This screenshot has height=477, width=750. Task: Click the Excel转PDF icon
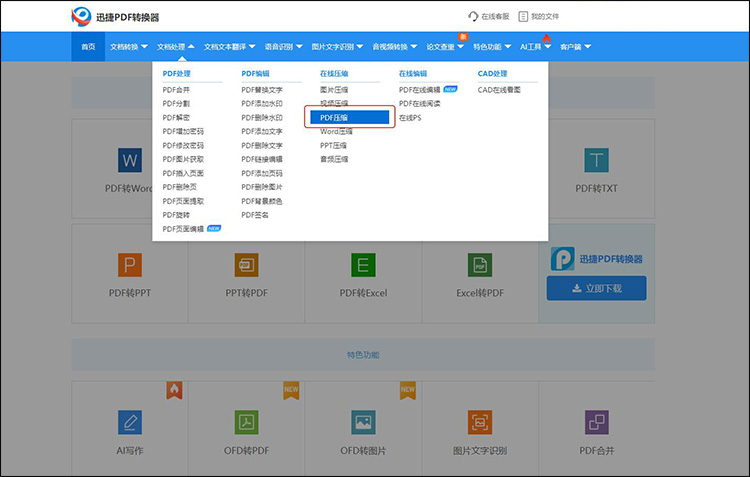480,265
